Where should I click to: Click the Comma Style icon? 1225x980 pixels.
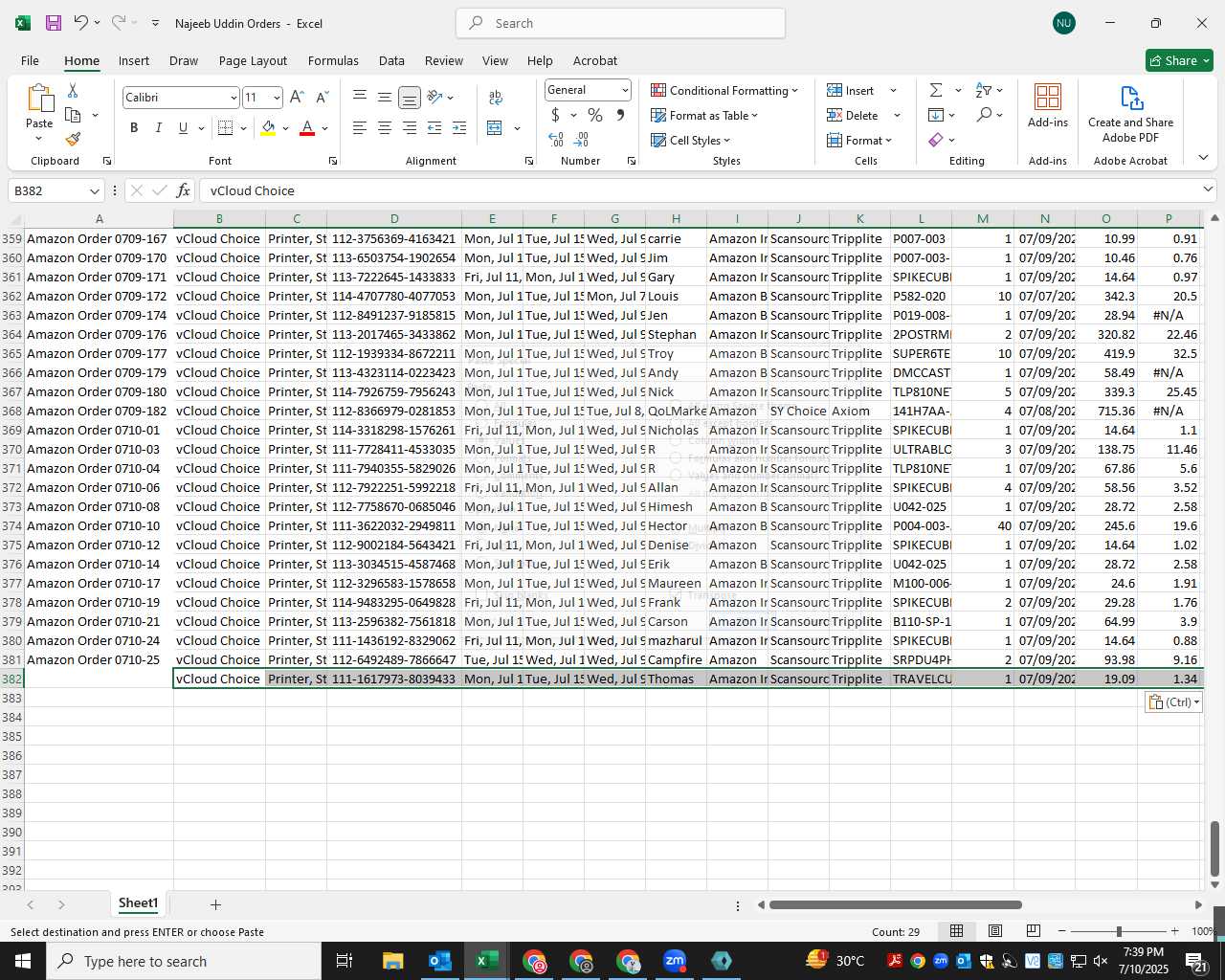pos(620,115)
